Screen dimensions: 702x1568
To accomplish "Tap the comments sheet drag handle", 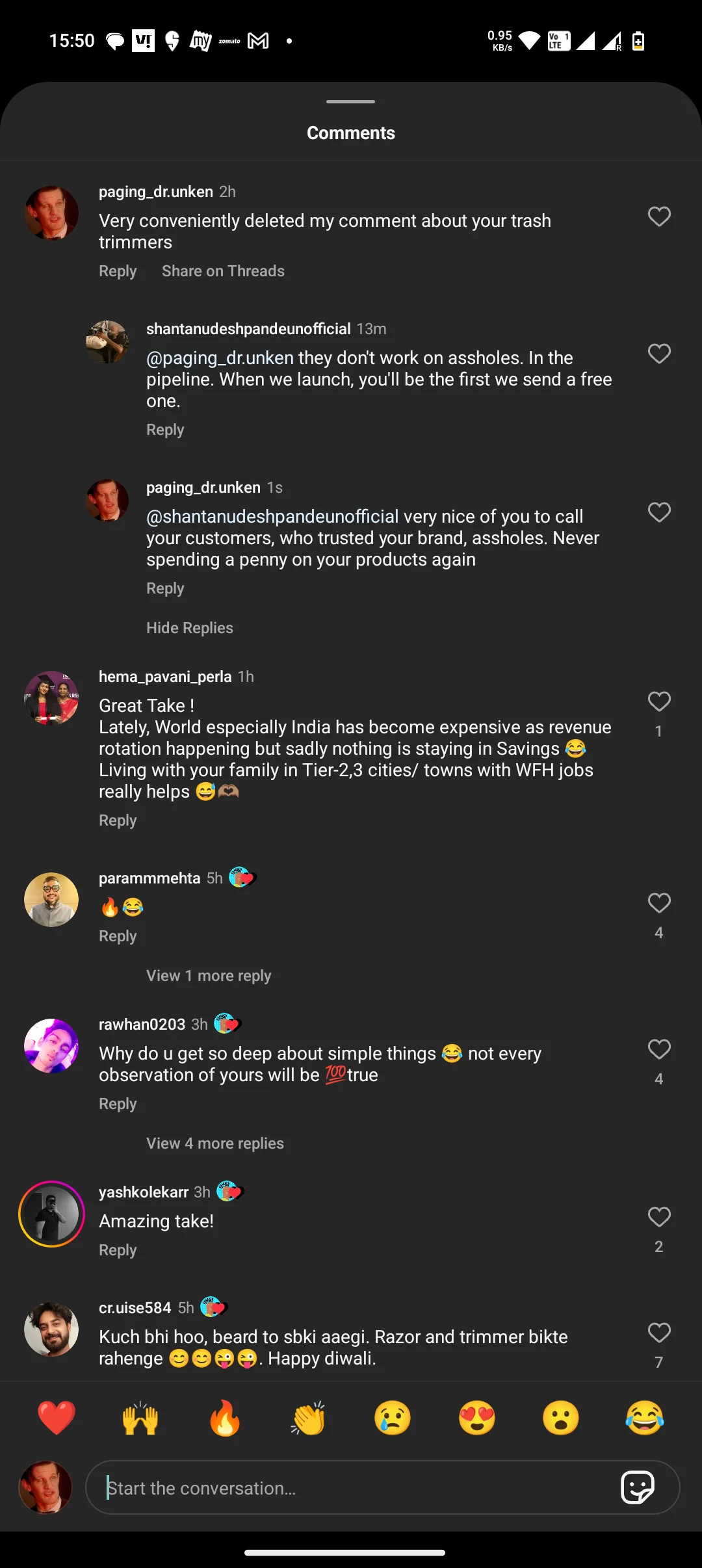I will click(x=350, y=102).
